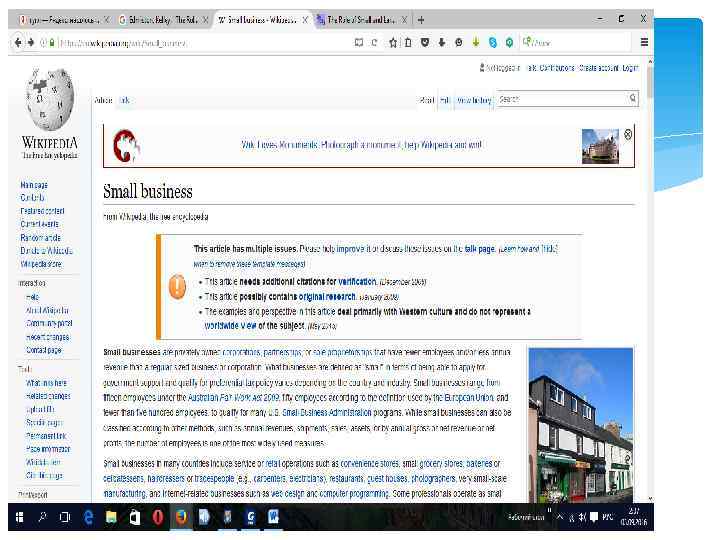Reload the page with the refresh icon

[374, 43]
